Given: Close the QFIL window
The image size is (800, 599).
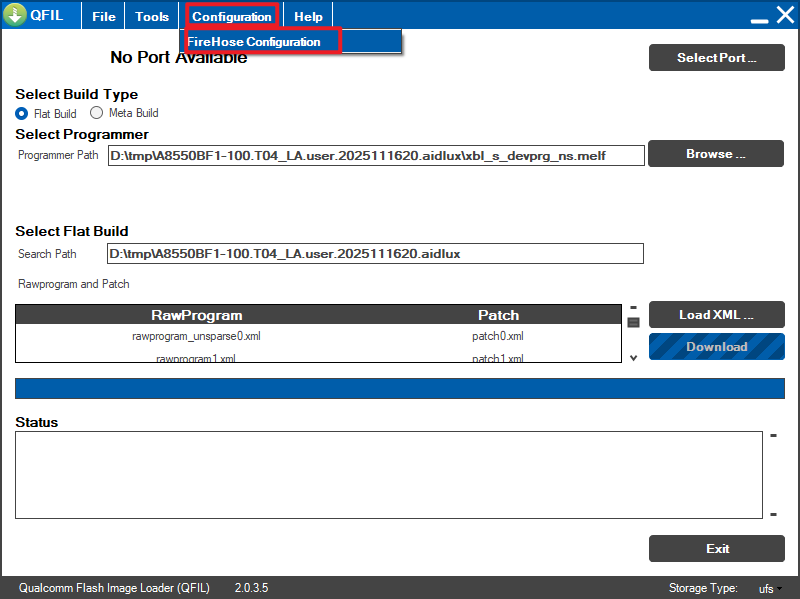Looking at the screenshot, I should 785,16.
